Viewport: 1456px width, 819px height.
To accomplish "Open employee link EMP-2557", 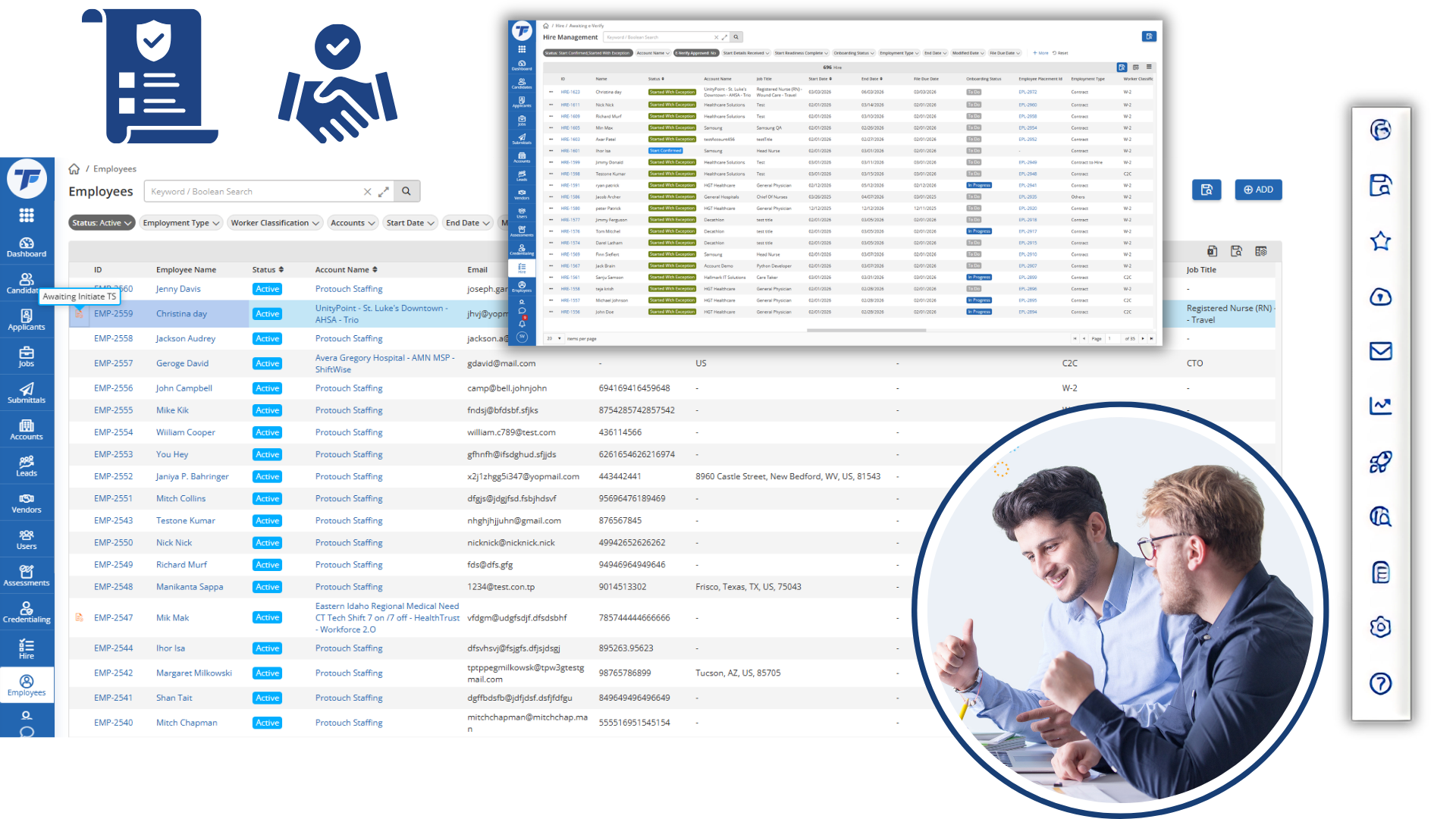I will click(113, 363).
